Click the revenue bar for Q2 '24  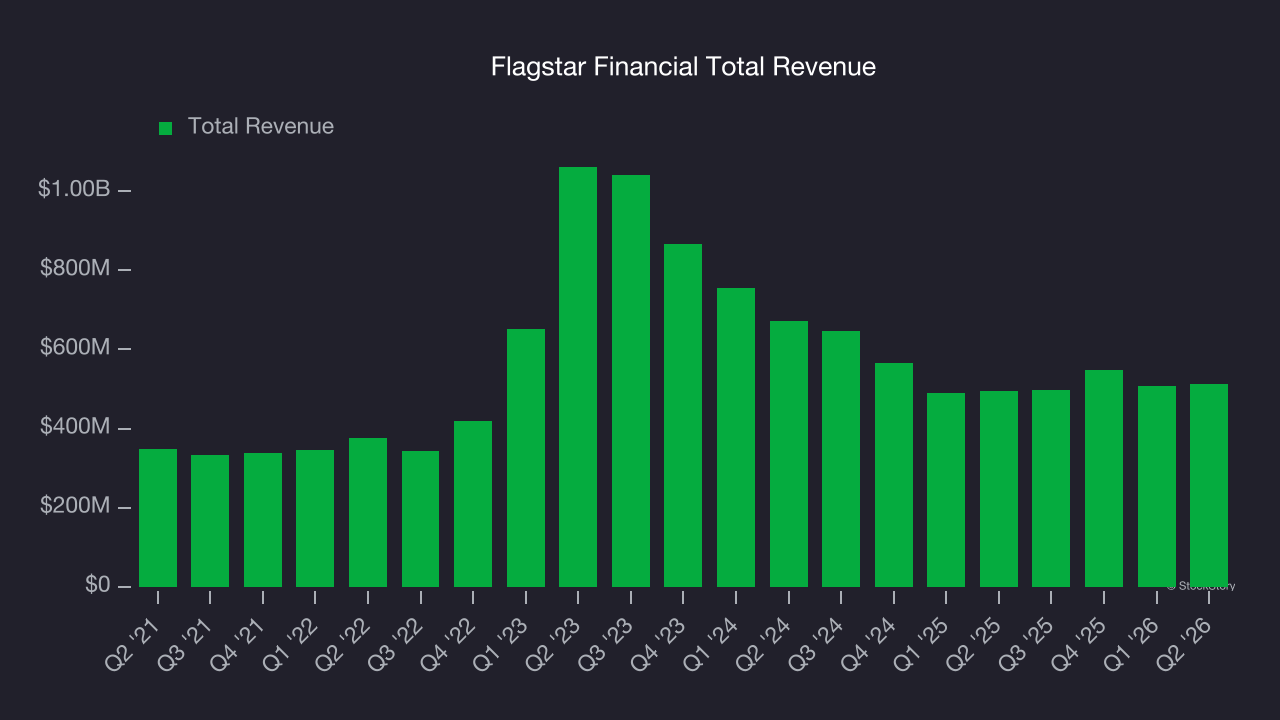tap(789, 454)
